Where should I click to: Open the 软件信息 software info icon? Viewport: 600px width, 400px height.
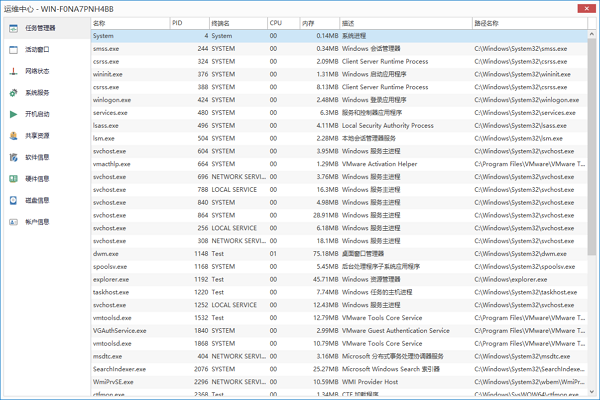click(x=13, y=157)
